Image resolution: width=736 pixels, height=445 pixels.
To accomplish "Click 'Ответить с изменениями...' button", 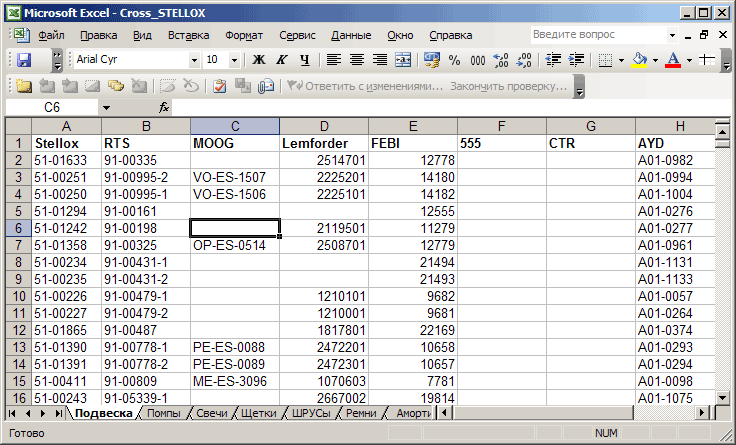I will coord(365,86).
